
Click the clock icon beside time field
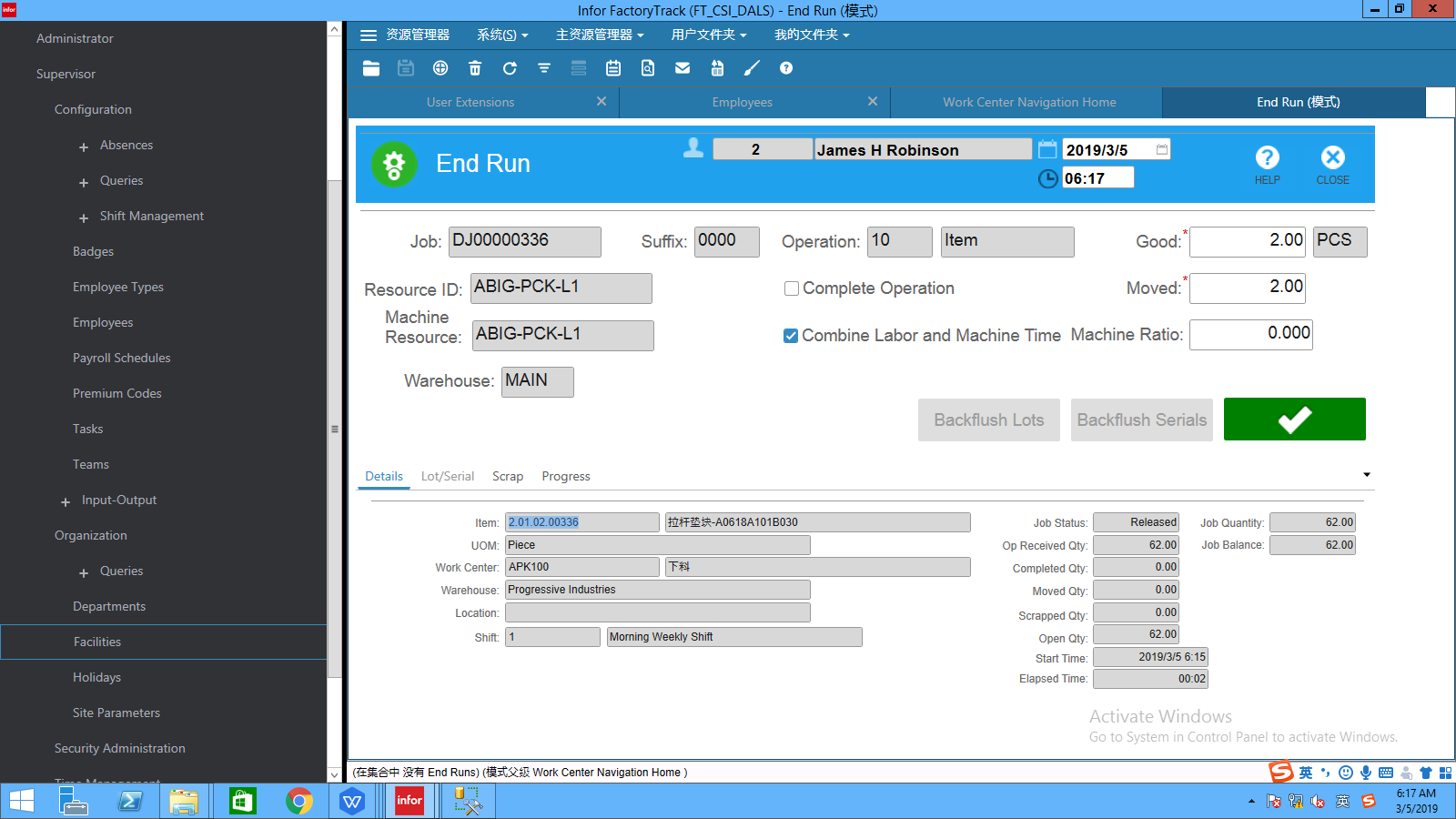pos(1048,178)
